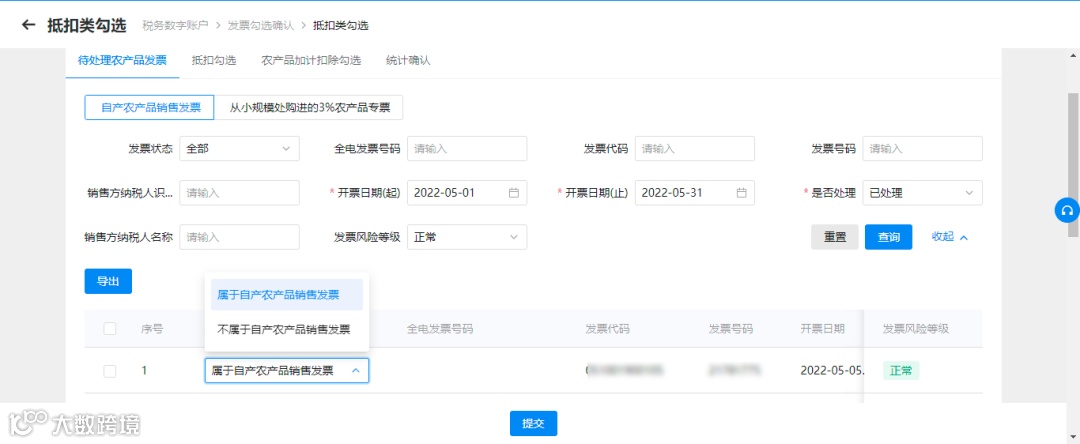Click the 正常 risk tag in row 1
Screen dimensions: 1080x444
901,371
